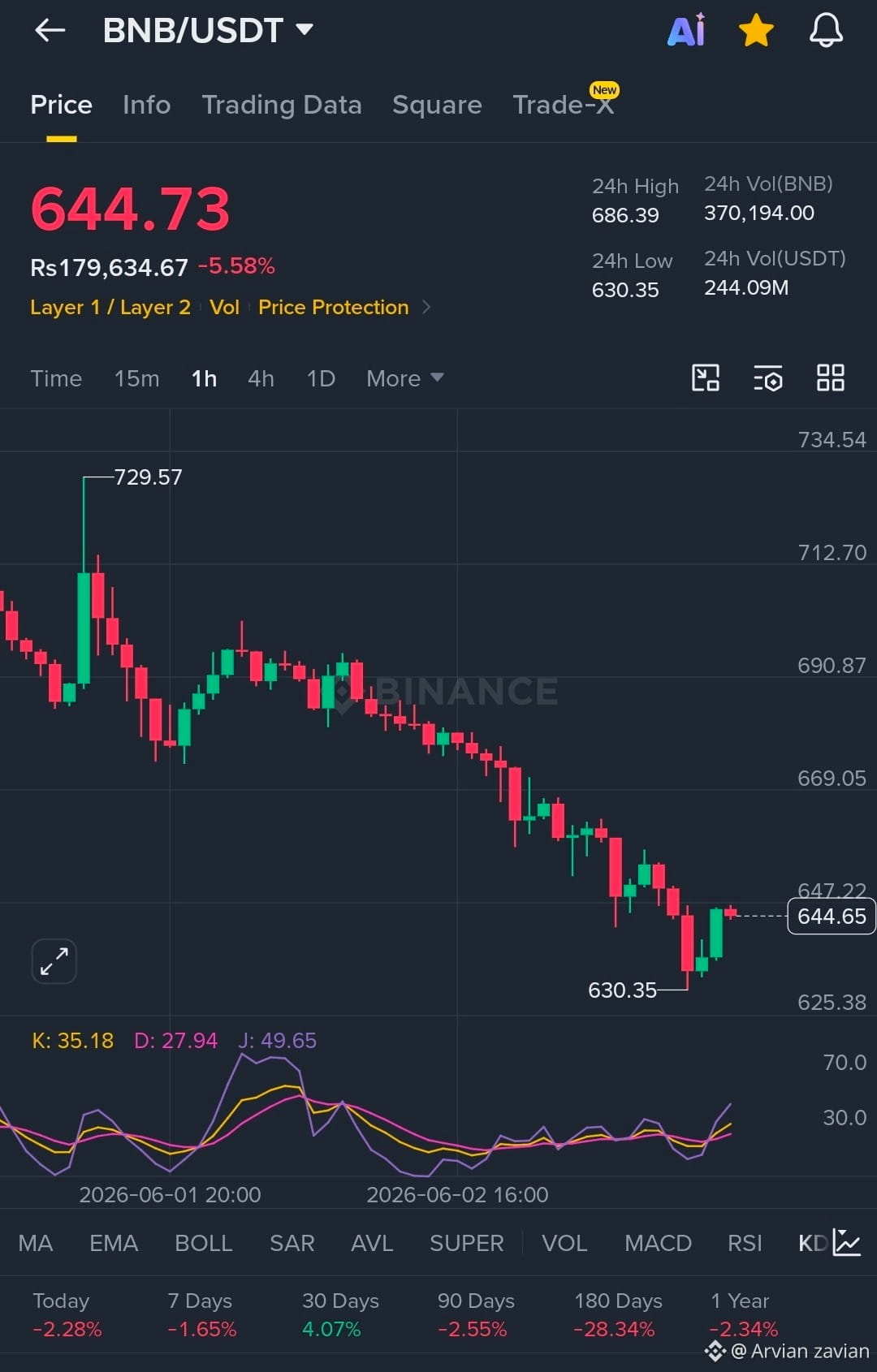Screen dimensions: 877x1372
Task: Select the 1D interval
Action: point(321,378)
